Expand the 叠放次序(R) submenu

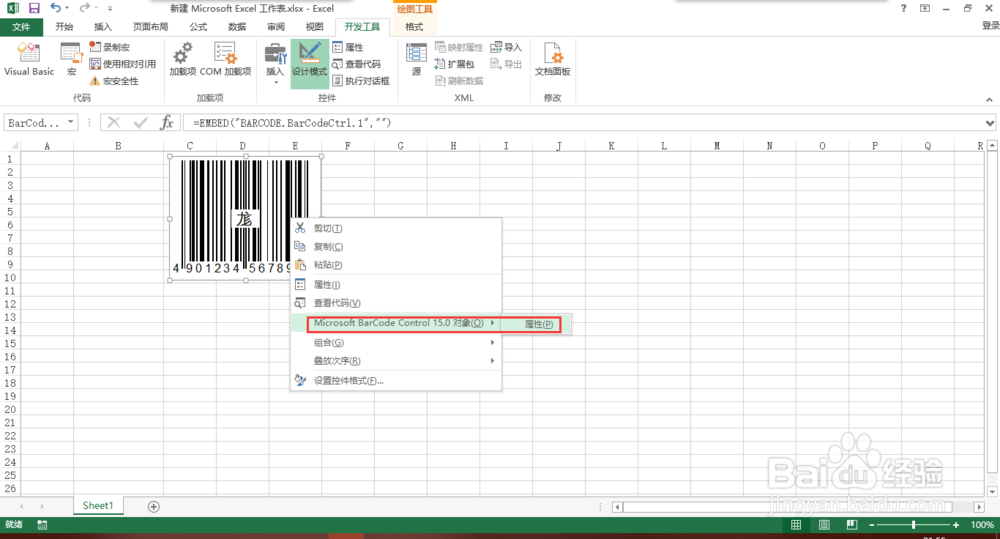pyautogui.click(x=396, y=360)
